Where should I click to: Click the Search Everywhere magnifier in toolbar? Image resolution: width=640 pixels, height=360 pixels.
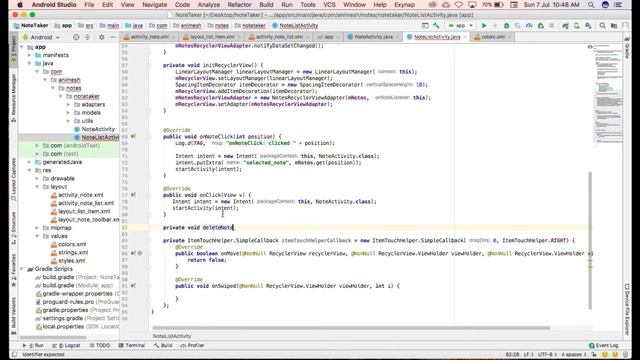coord(602,25)
